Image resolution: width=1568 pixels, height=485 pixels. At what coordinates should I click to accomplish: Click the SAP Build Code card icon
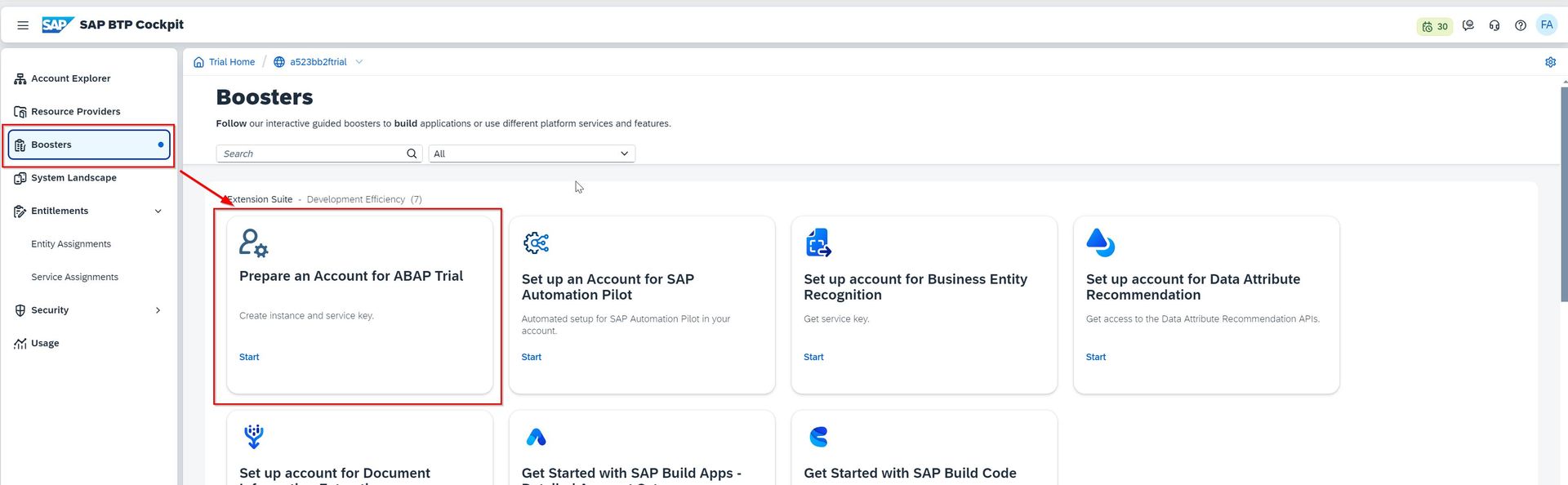pos(818,437)
